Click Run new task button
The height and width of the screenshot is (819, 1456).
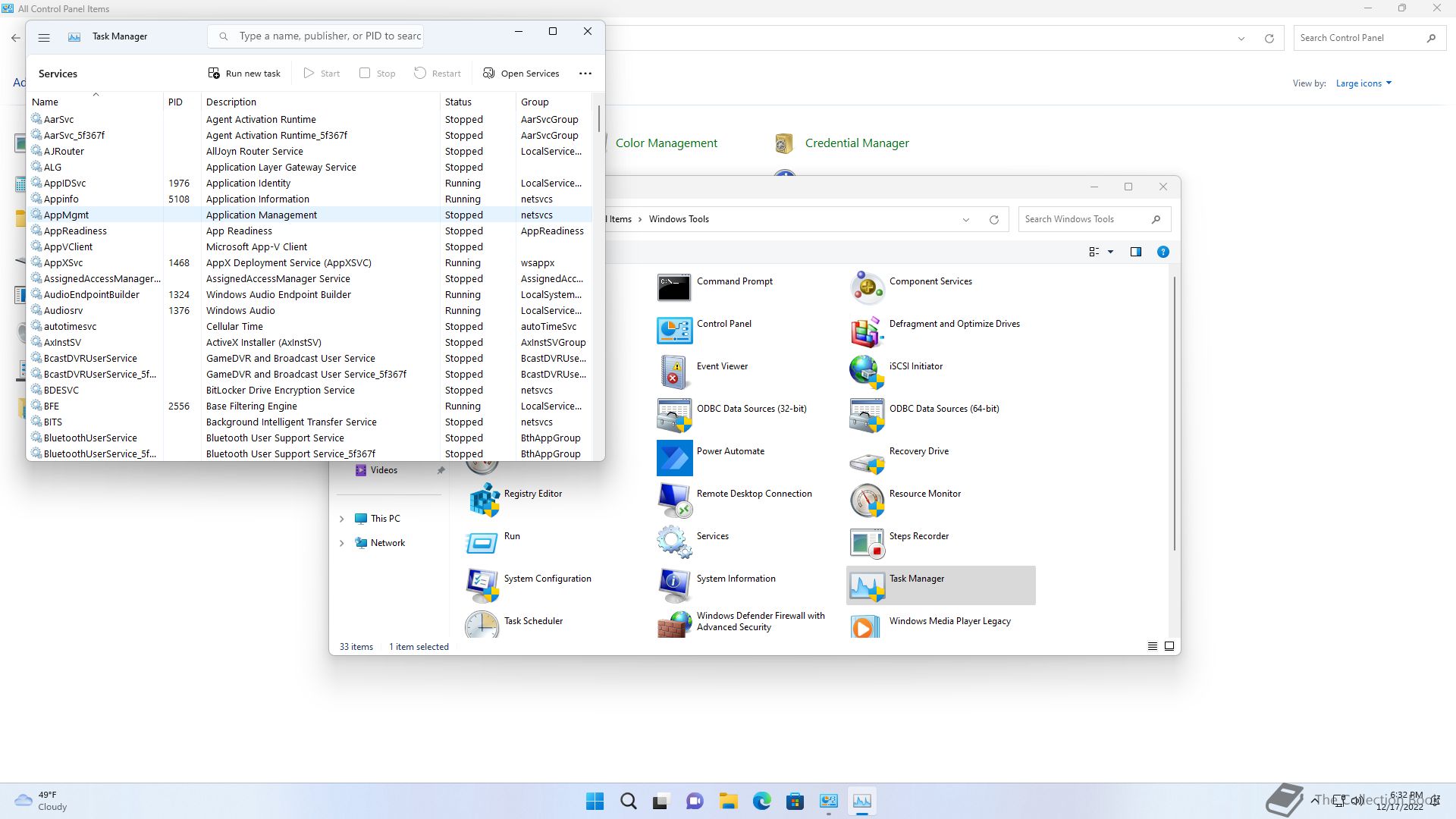[x=244, y=74]
